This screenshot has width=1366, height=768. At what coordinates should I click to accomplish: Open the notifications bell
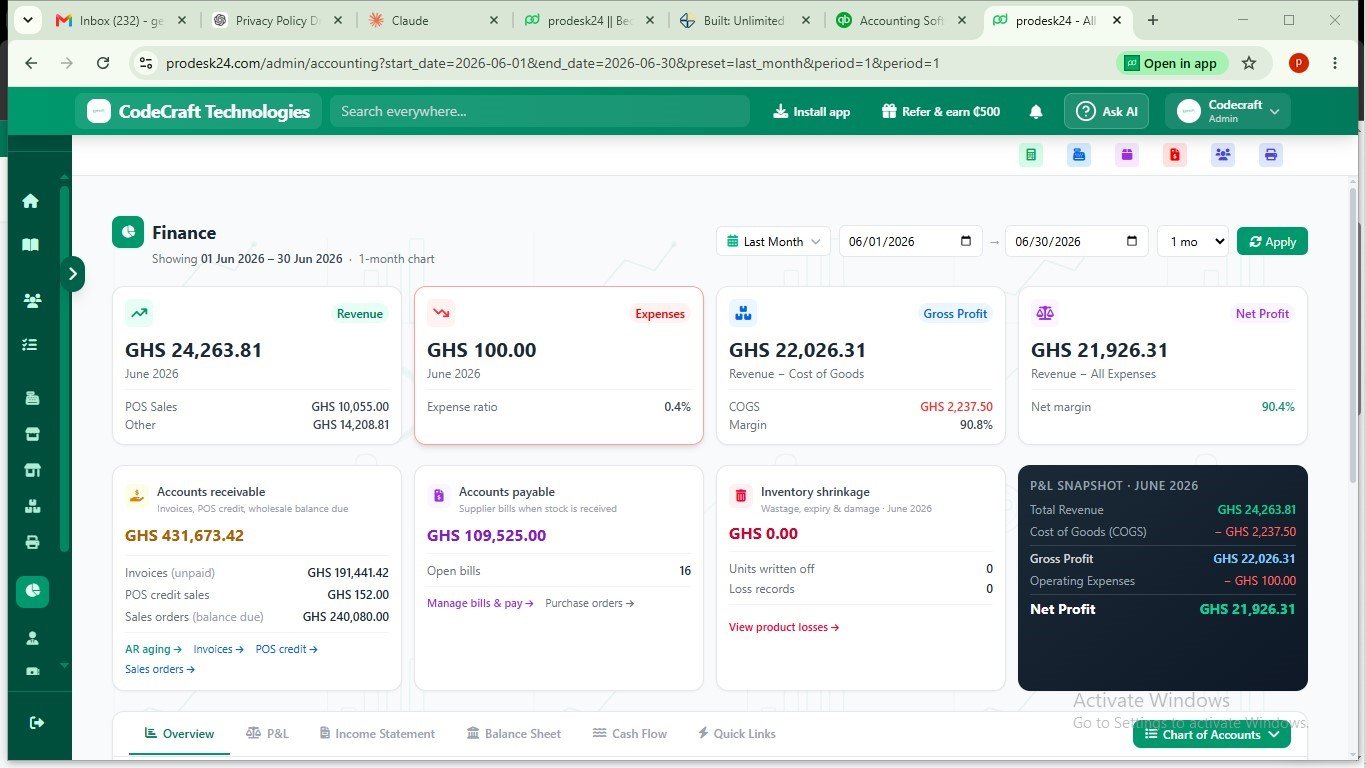point(1036,112)
